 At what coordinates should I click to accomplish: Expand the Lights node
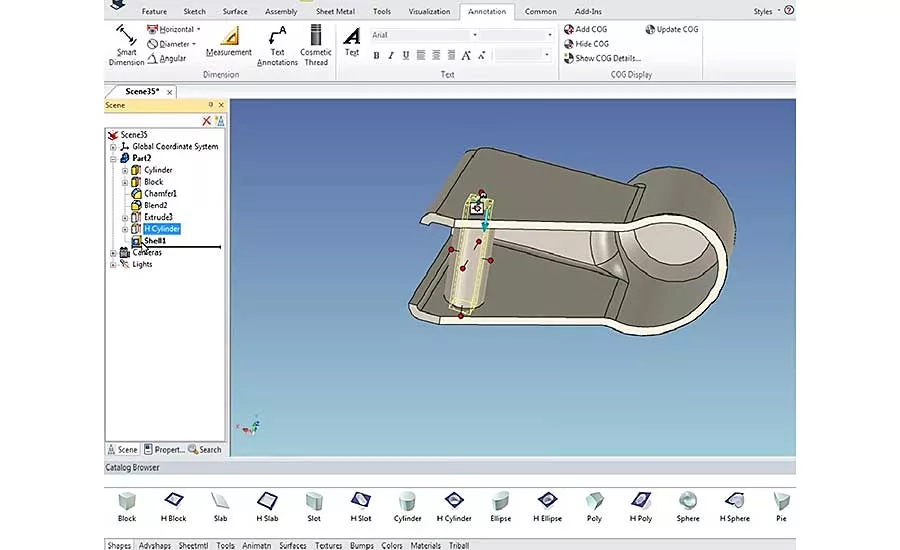113,265
